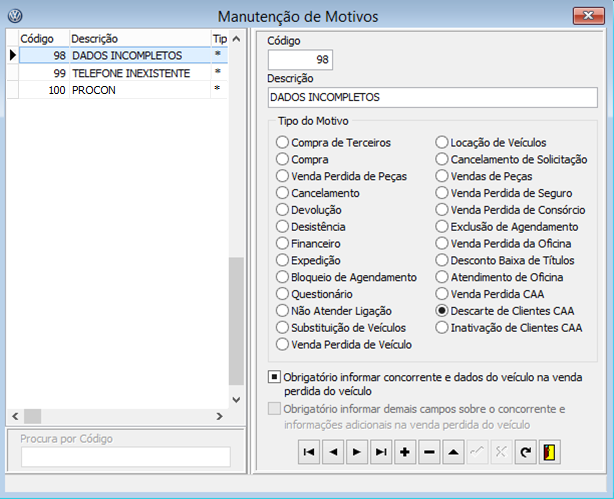Screen dimensions: 614x499
Task: Pick Expedição motive type
Action: tap(308, 260)
